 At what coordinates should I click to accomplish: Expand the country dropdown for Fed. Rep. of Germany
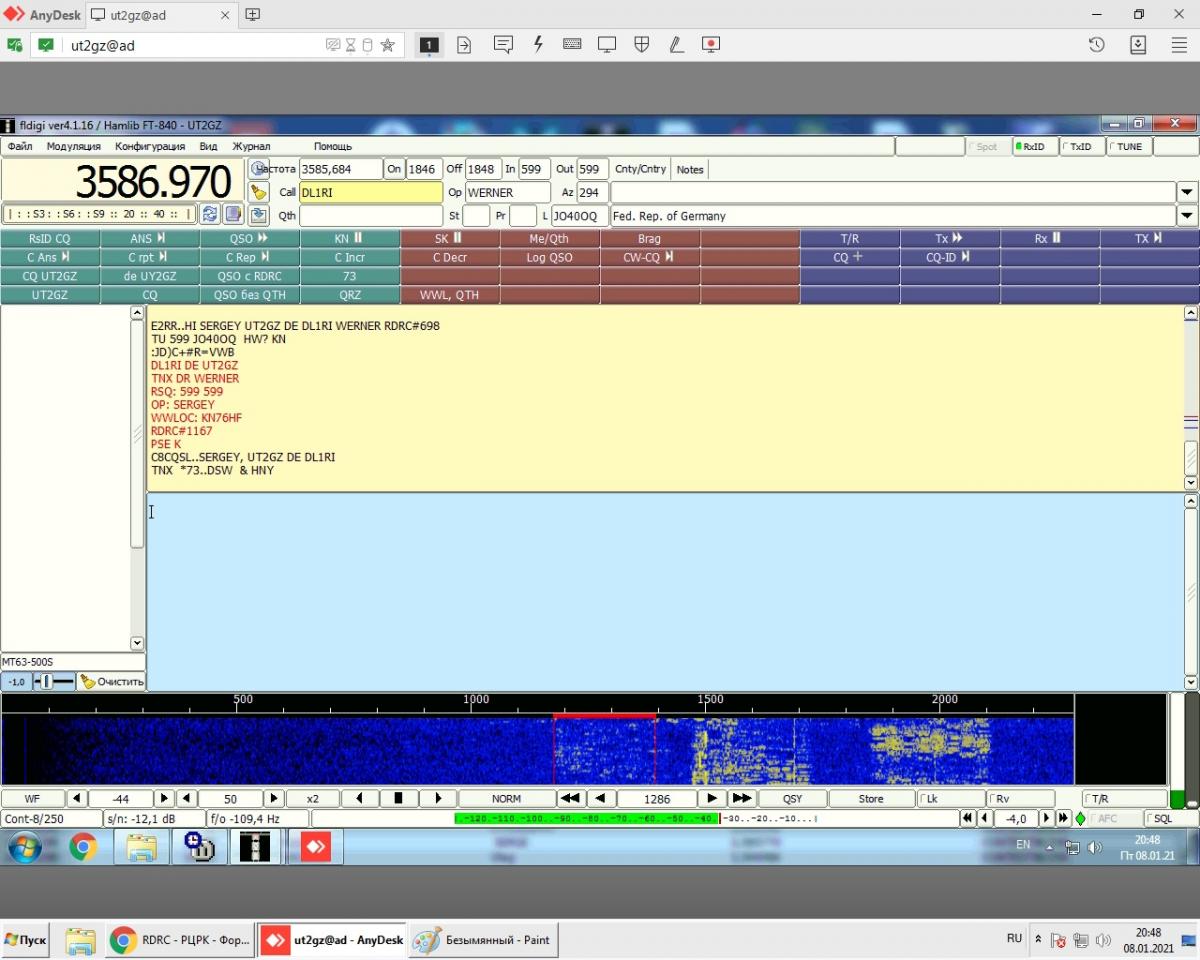tap(1187, 216)
